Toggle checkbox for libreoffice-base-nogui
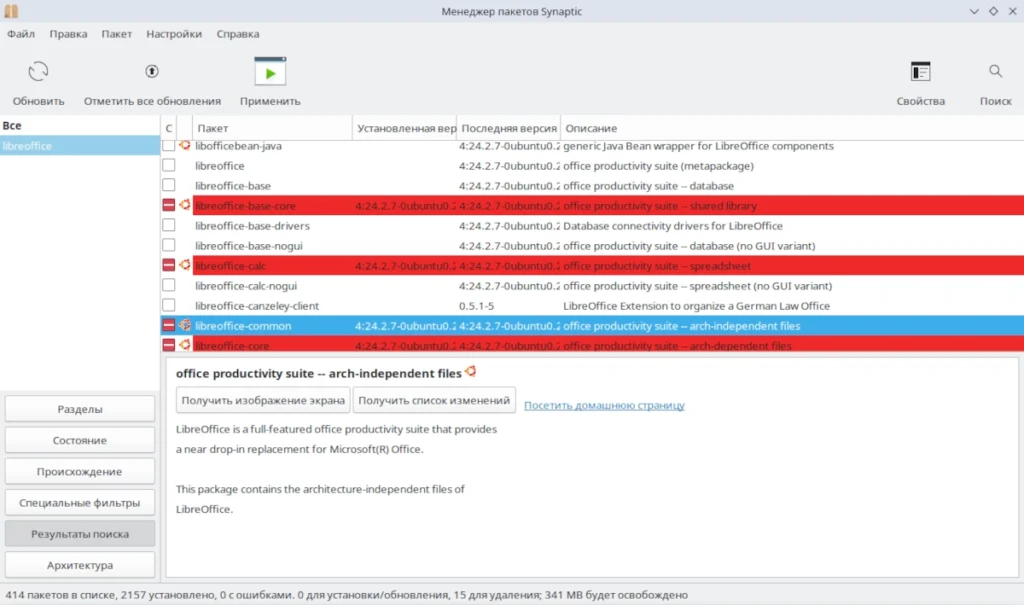The image size is (1024, 605). tap(168, 245)
